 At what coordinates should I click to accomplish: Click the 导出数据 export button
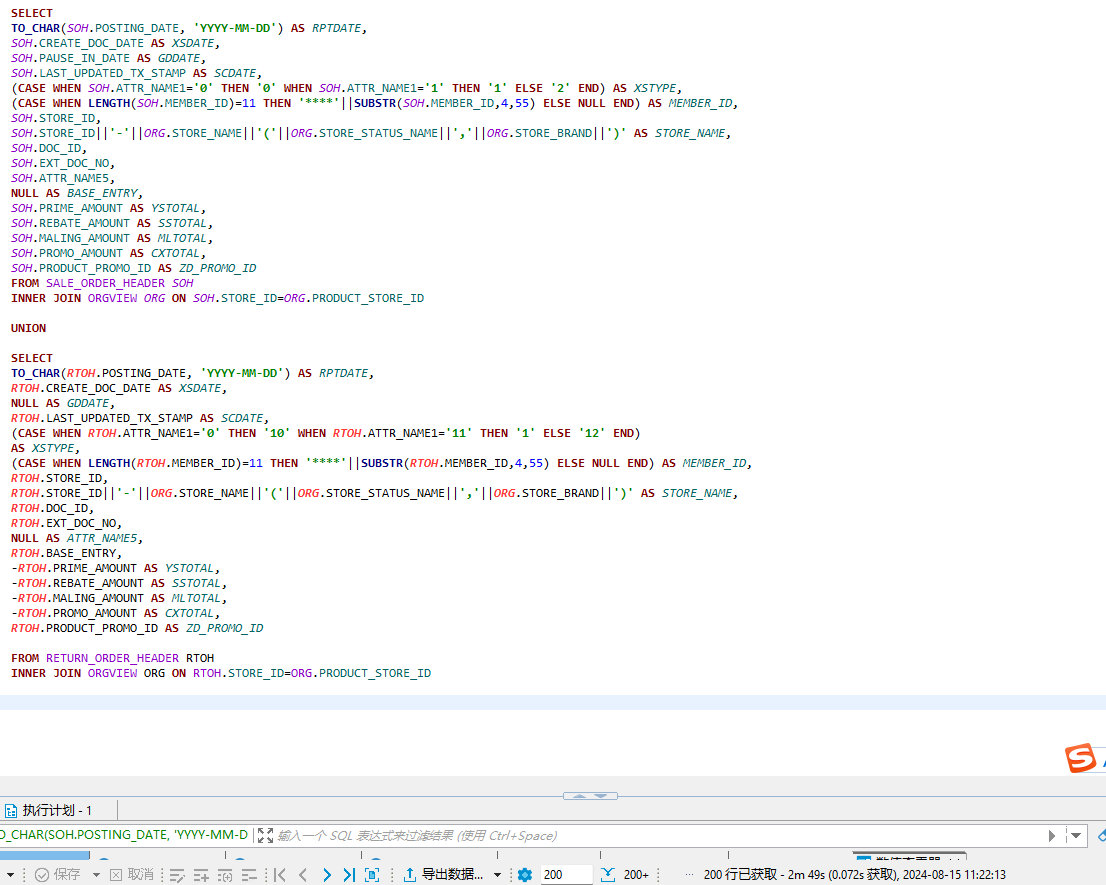[x=443, y=874]
